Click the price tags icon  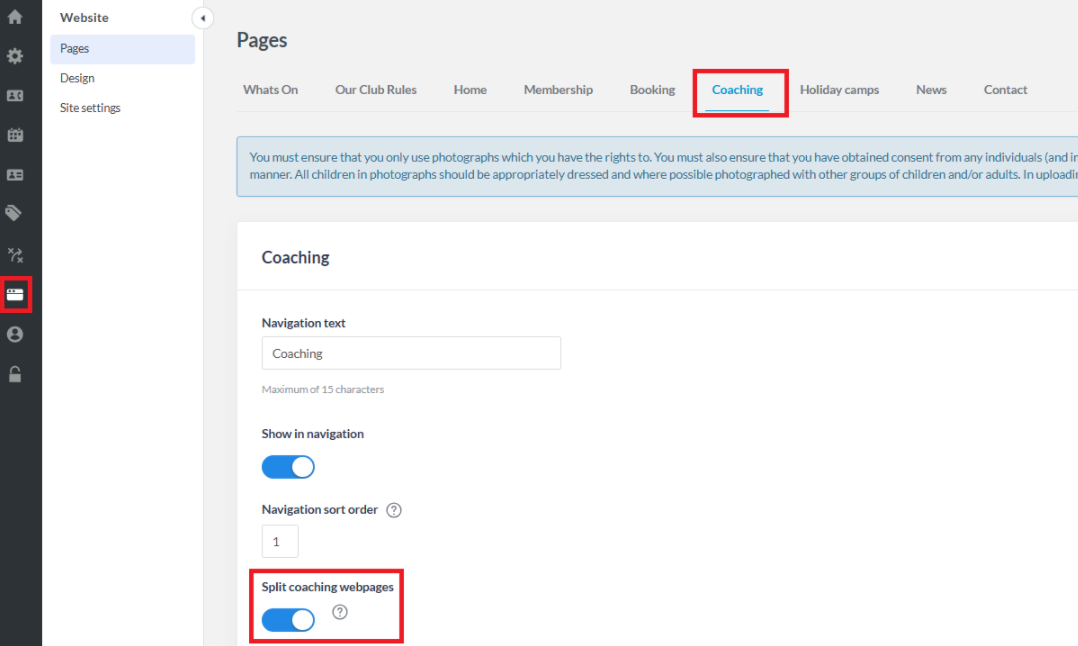15,213
